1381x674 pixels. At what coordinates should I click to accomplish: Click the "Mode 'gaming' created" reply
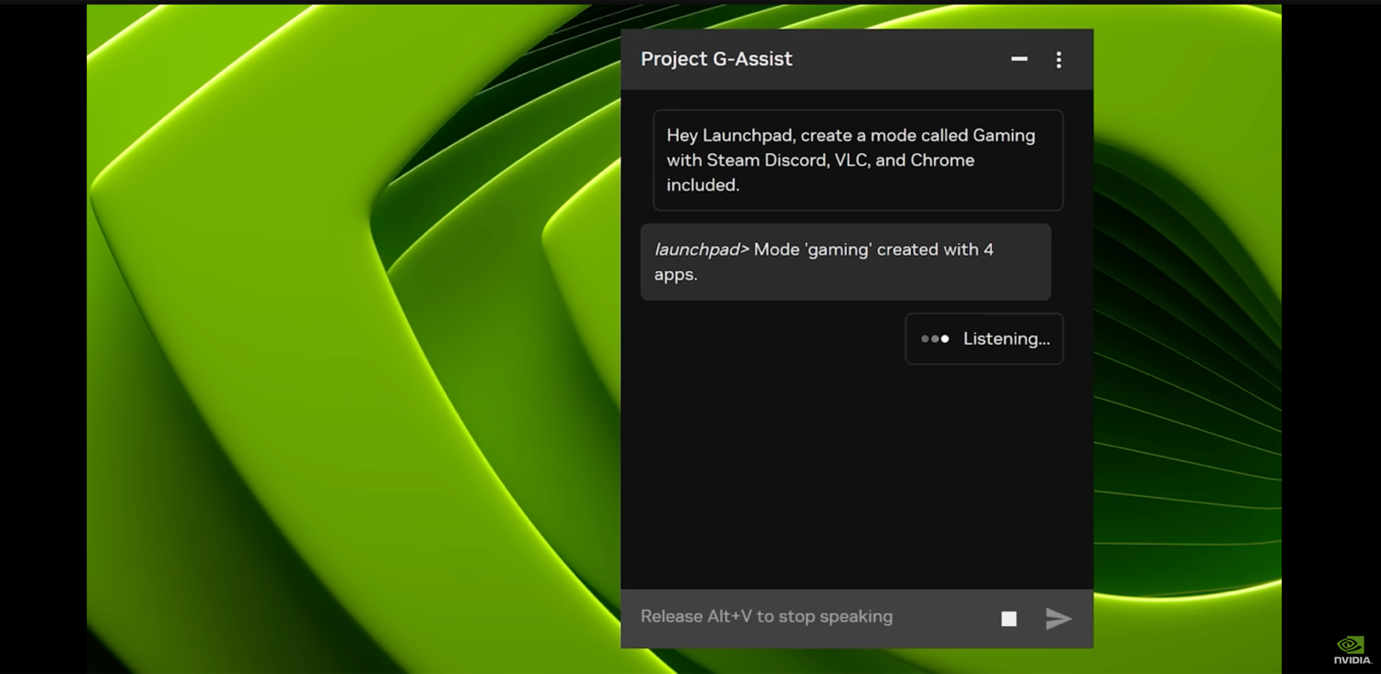(845, 262)
